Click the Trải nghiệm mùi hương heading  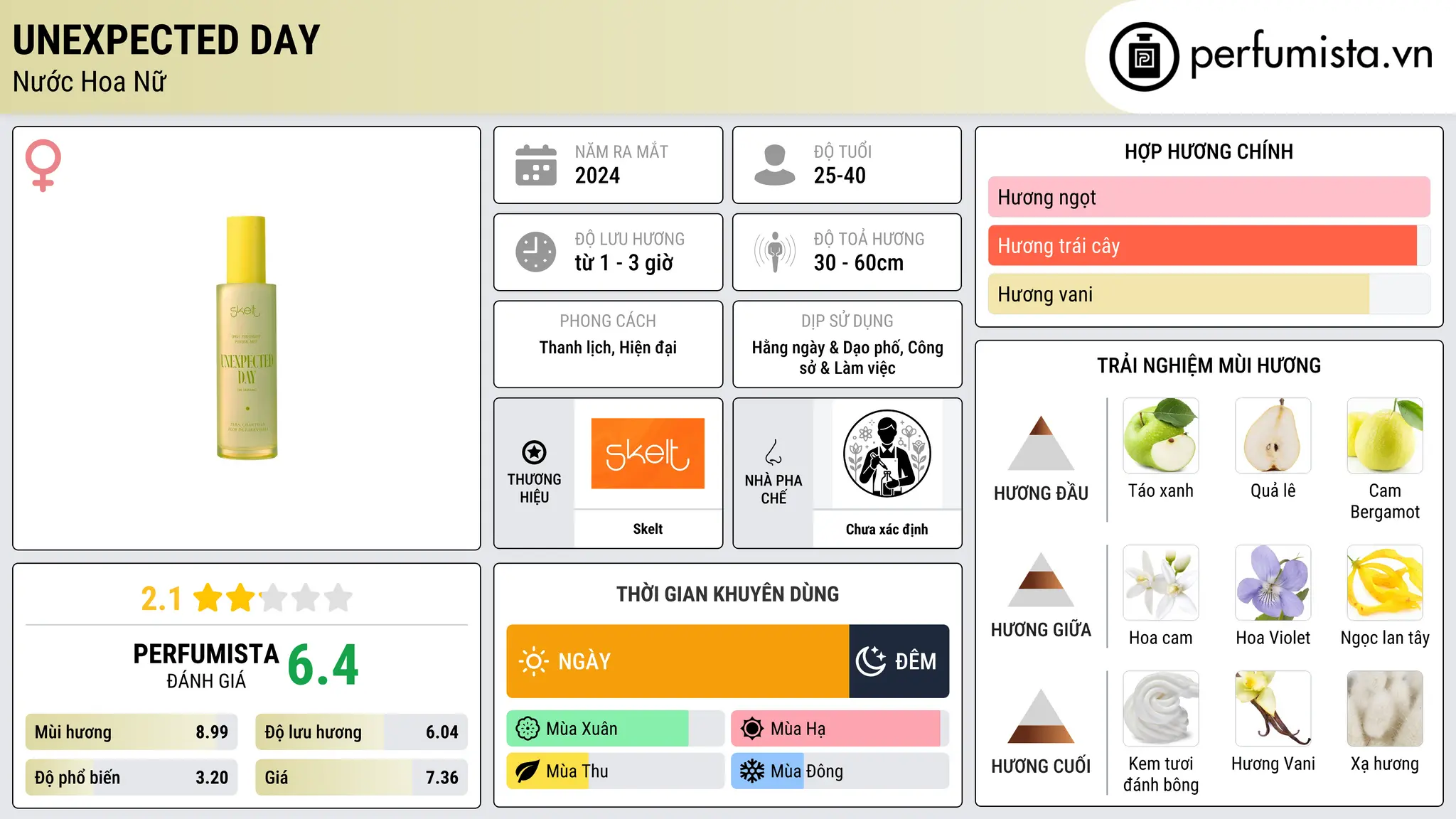[x=1209, y=365]
